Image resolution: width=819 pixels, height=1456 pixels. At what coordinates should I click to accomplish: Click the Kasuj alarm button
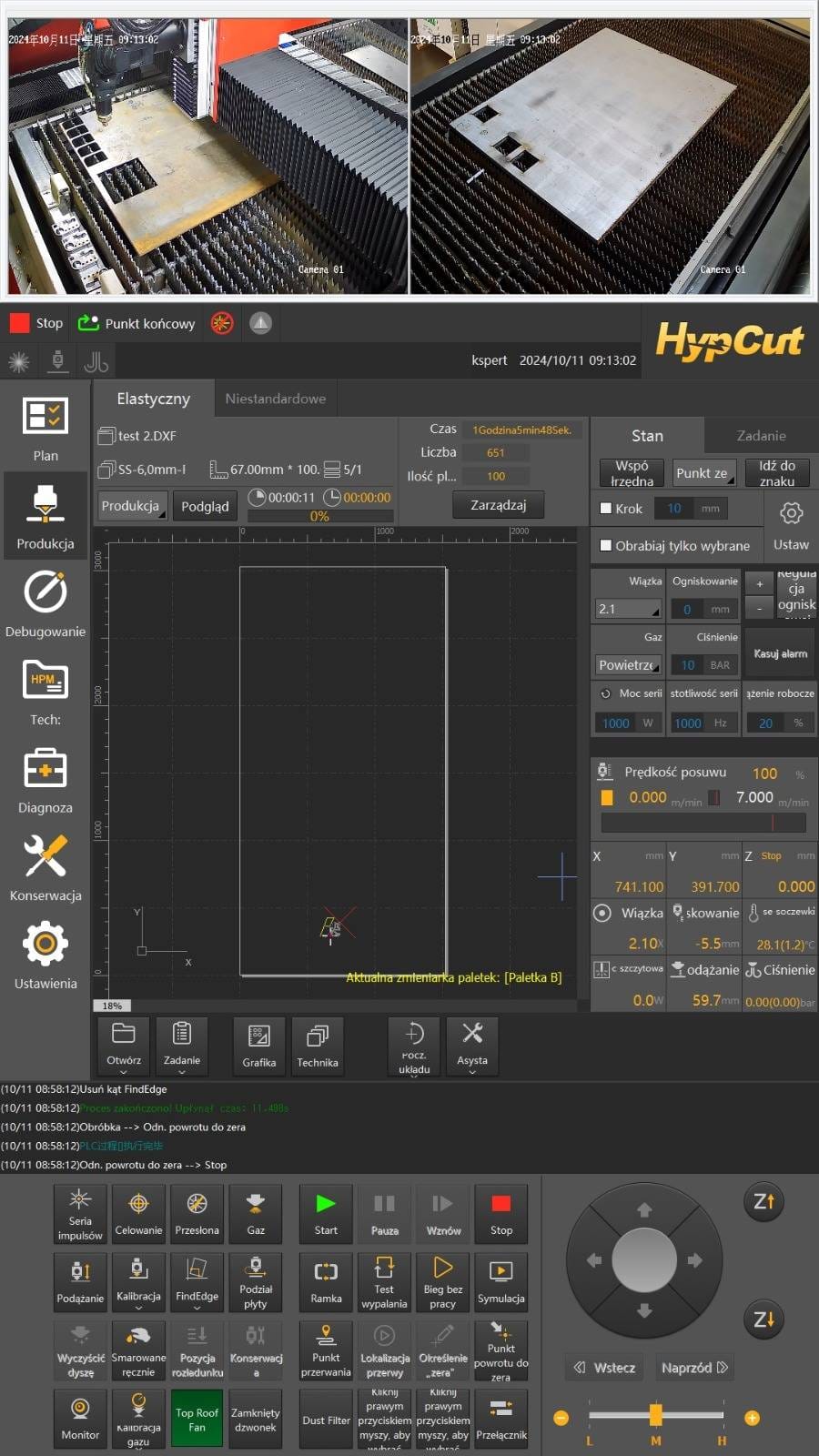point(780,653)
